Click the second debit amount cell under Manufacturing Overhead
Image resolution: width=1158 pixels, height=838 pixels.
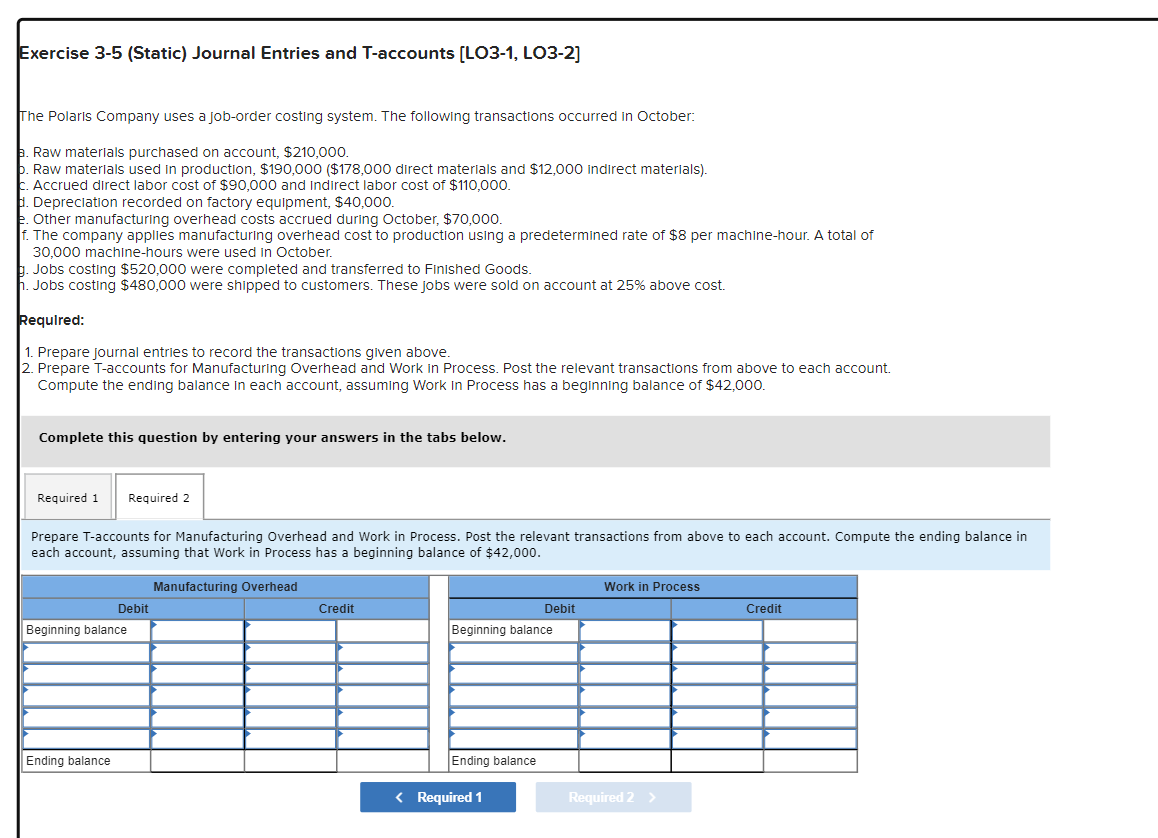(197, 671)
